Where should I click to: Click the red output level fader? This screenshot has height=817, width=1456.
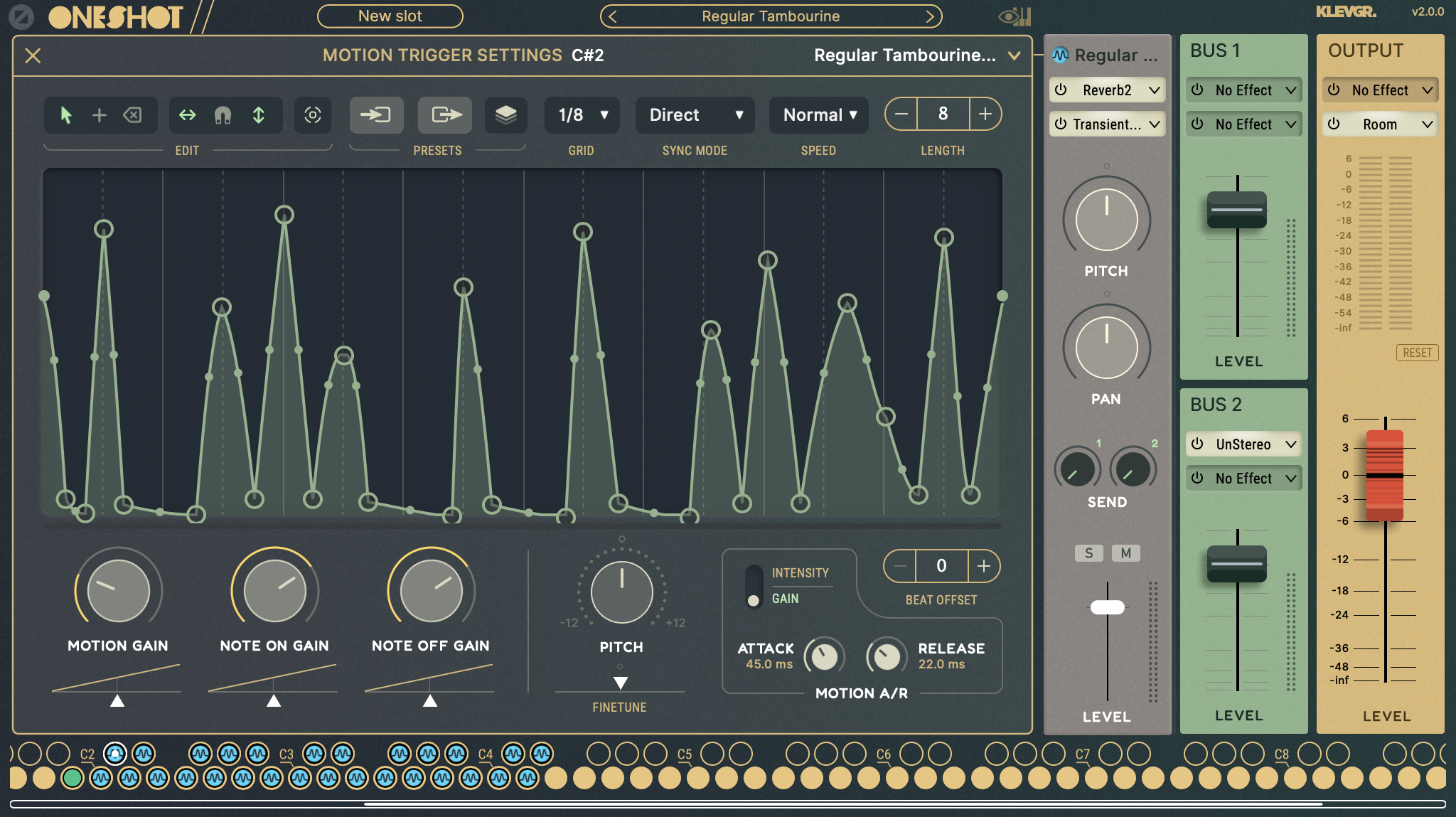(x=1384, y=475)
